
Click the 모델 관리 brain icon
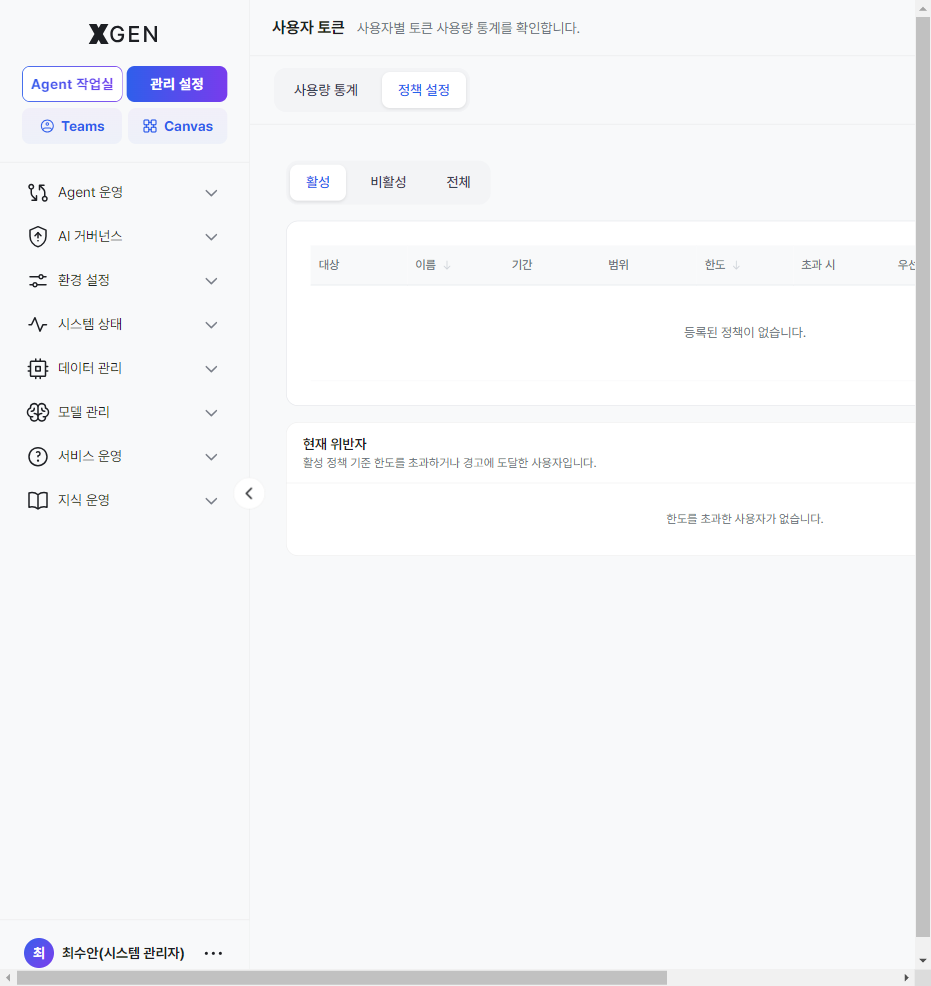(x=38, y=413)
